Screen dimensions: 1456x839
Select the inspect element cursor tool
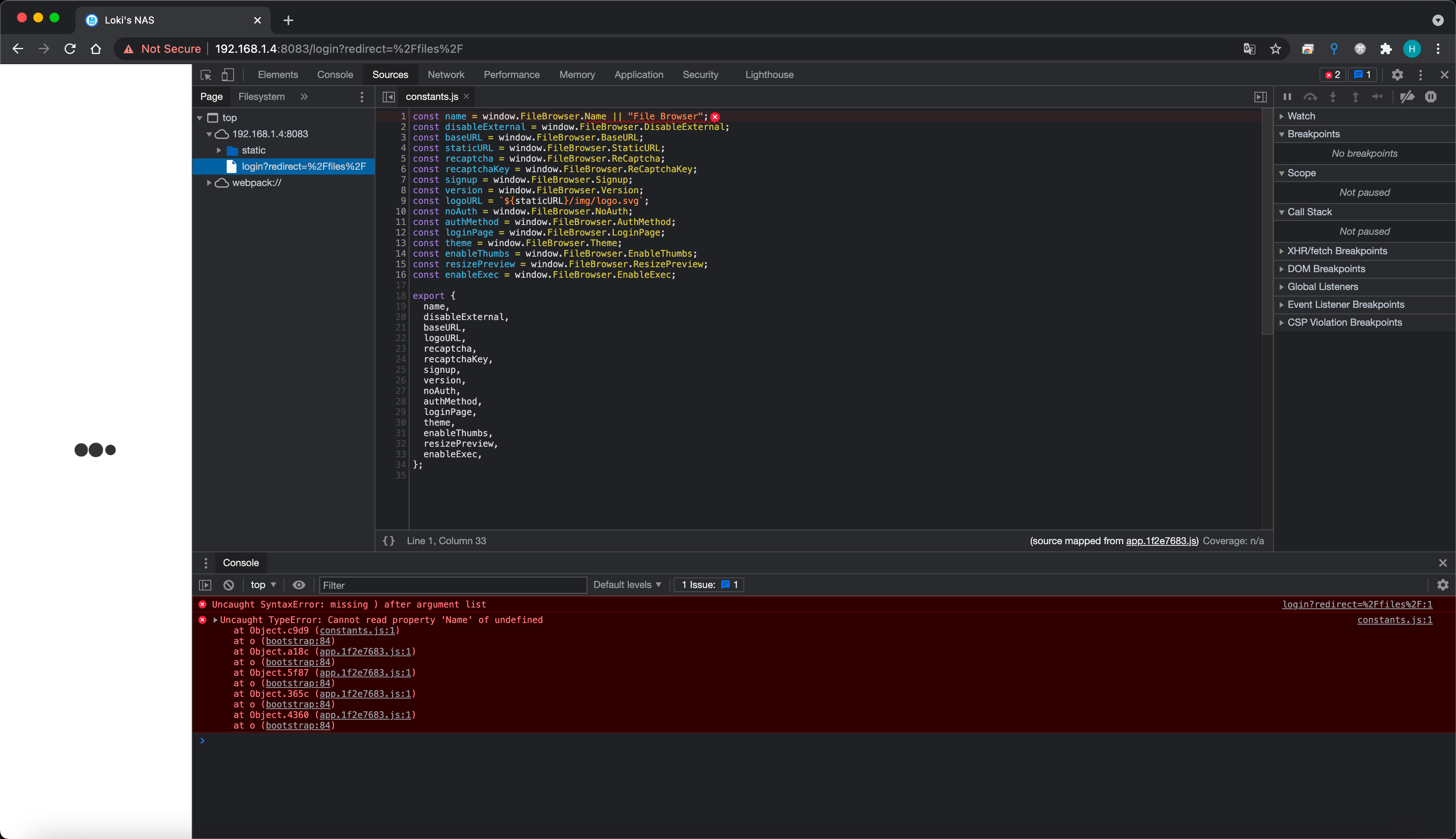click(205, 75)
